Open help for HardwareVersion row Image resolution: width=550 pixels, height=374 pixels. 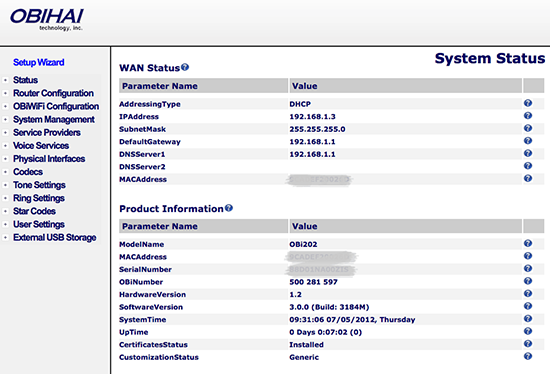528,294
